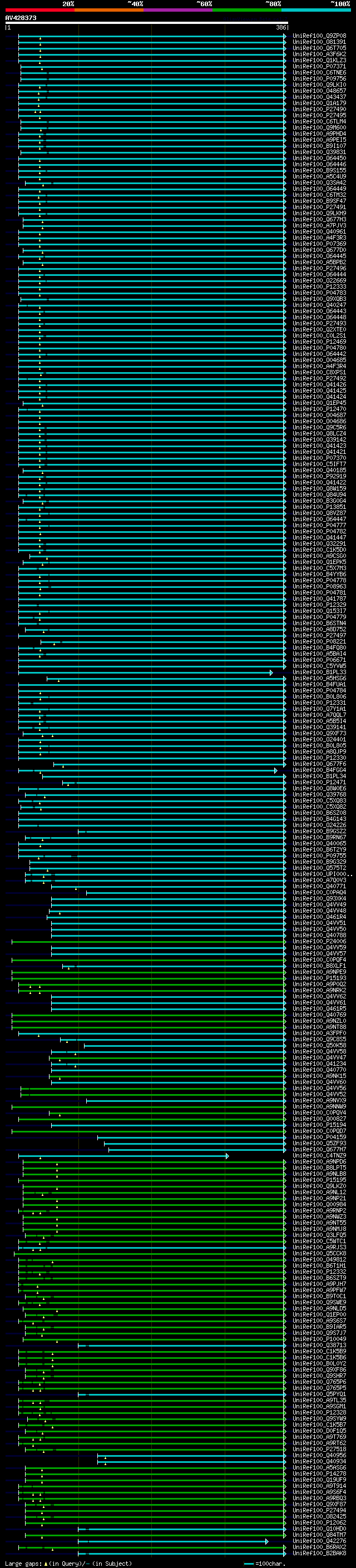This screenshot has width=356, height=1568.
Task: Click the red 20% identity legend bar
Action: (x=39, y=10)
